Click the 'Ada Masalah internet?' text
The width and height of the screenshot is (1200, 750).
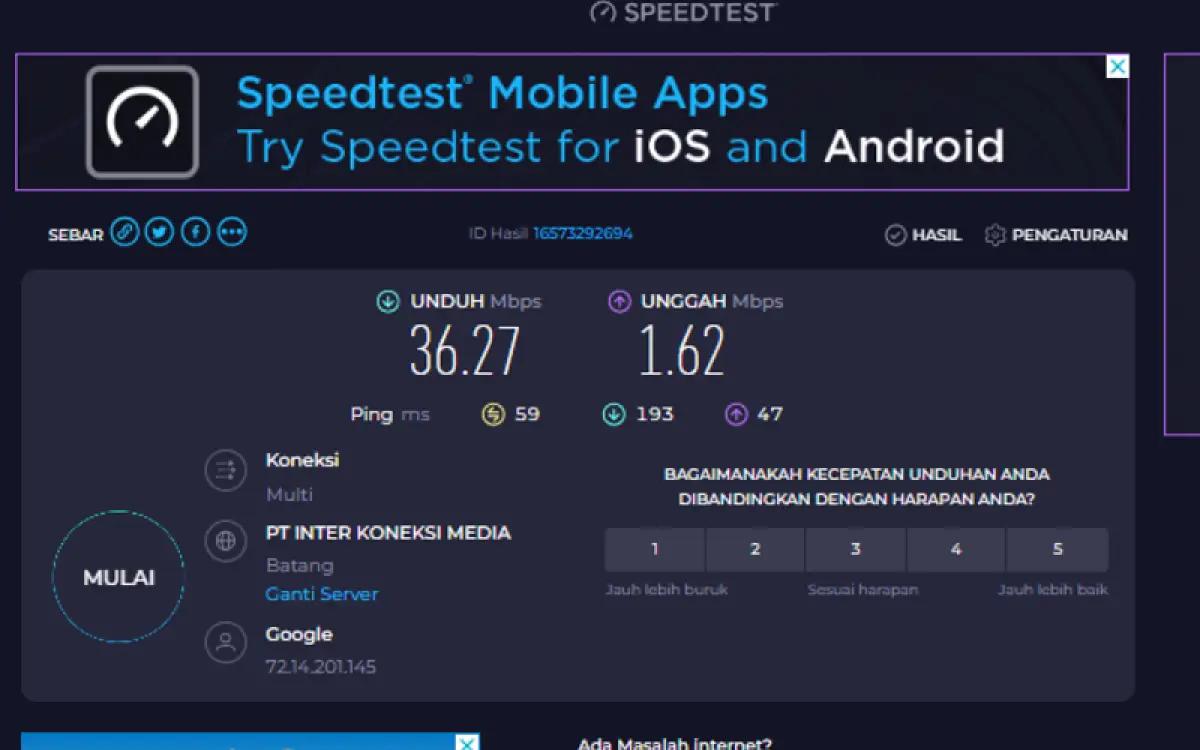pos(675,743)
